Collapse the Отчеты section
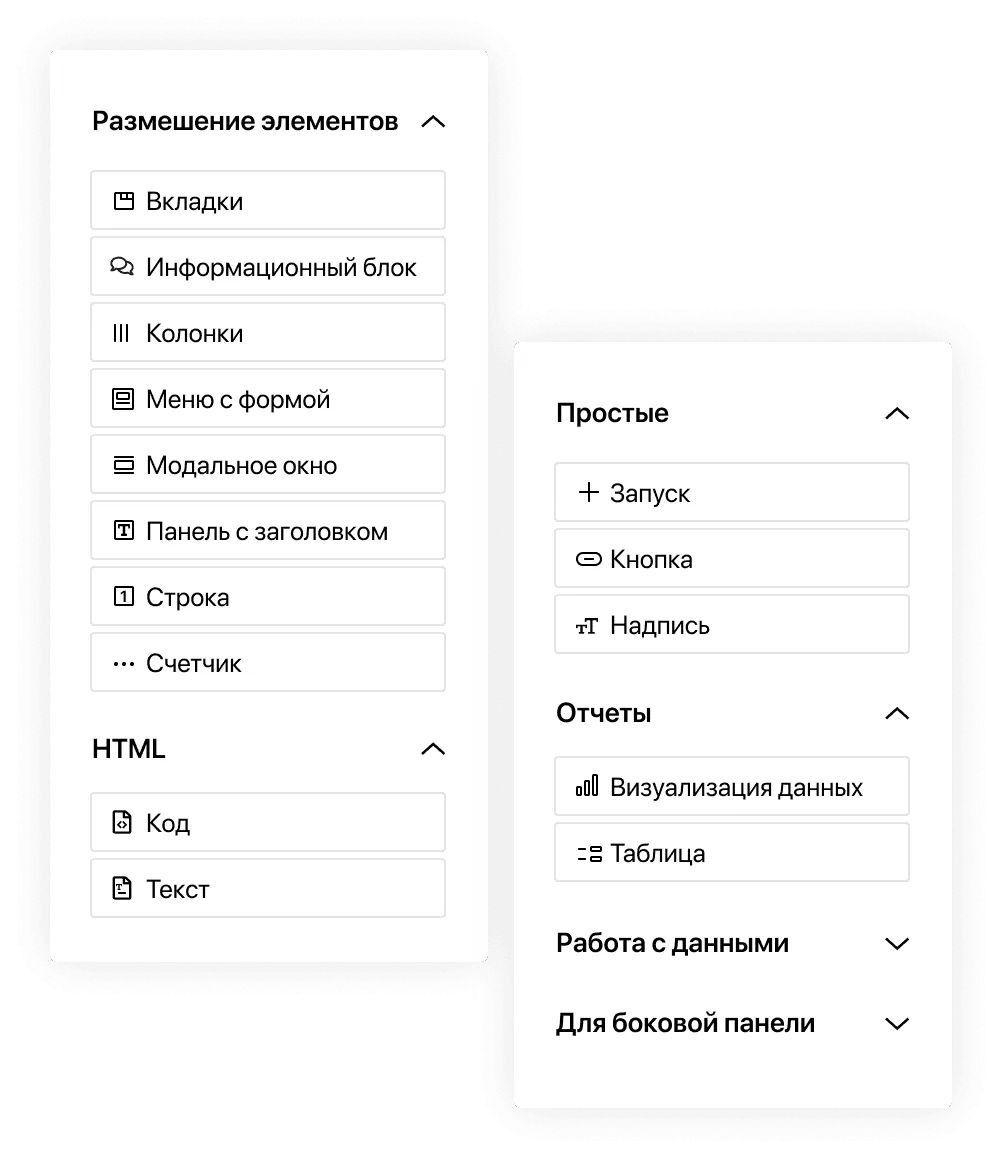The width and height of the screenshot is (1002, 1158). 897,713
